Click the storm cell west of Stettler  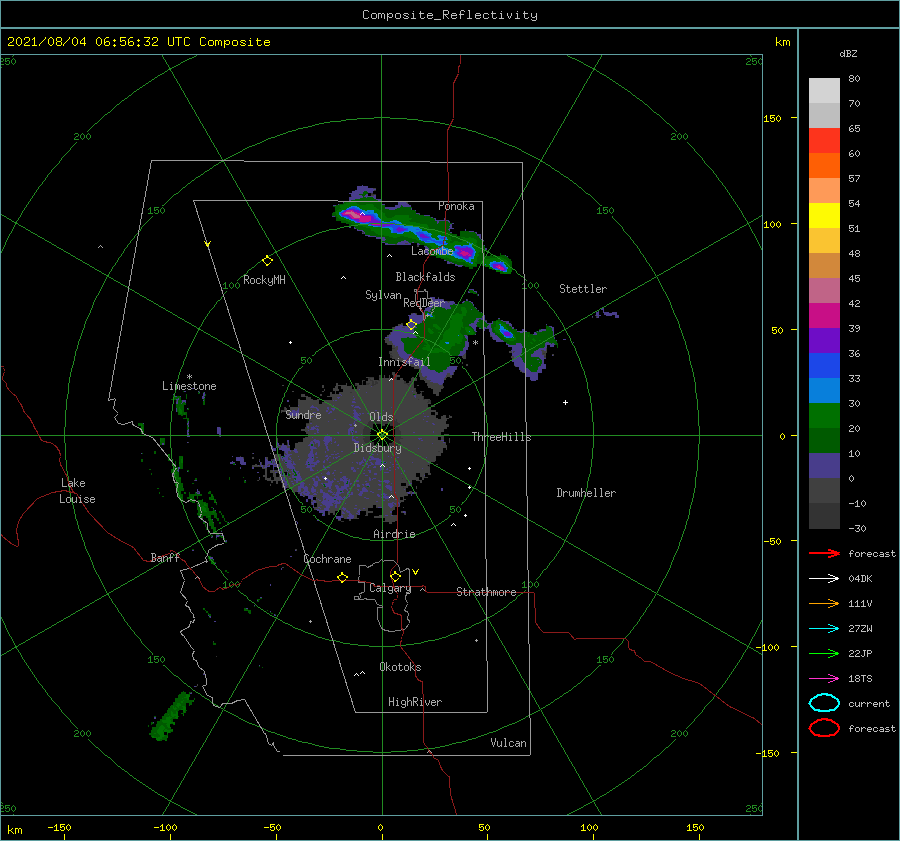(505, 331)
